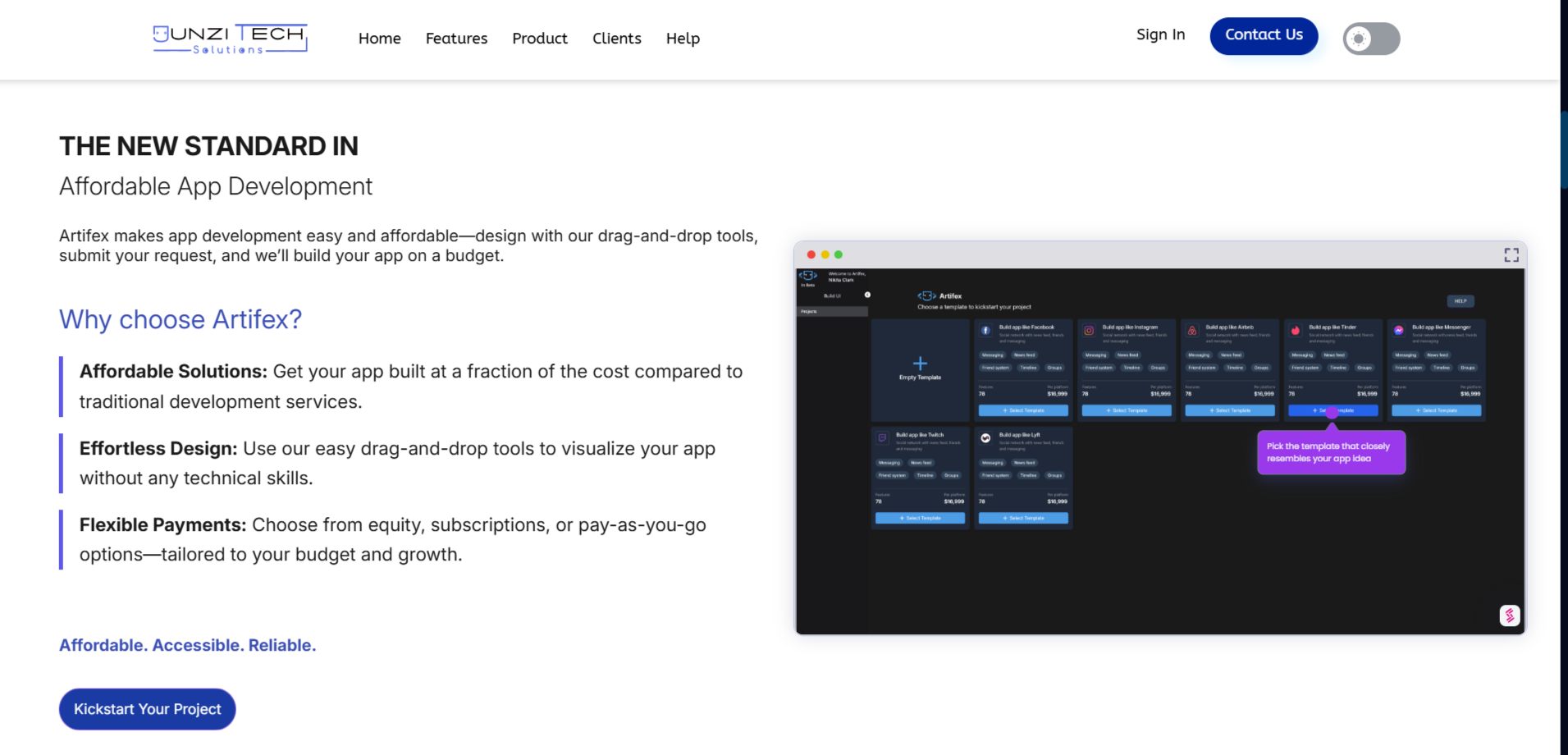Click Select Template under the Lyft card
The width and height of the screenshot is (1568, 755).
coord(1023,518)
